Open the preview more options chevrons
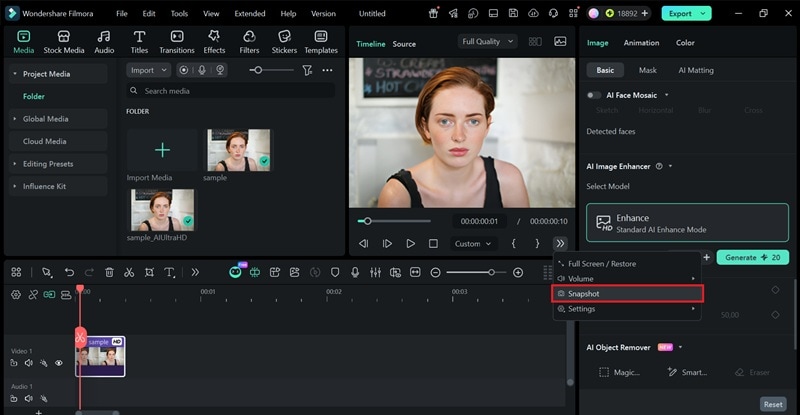Screen dimensions: 800x415 tap(560, 243)
